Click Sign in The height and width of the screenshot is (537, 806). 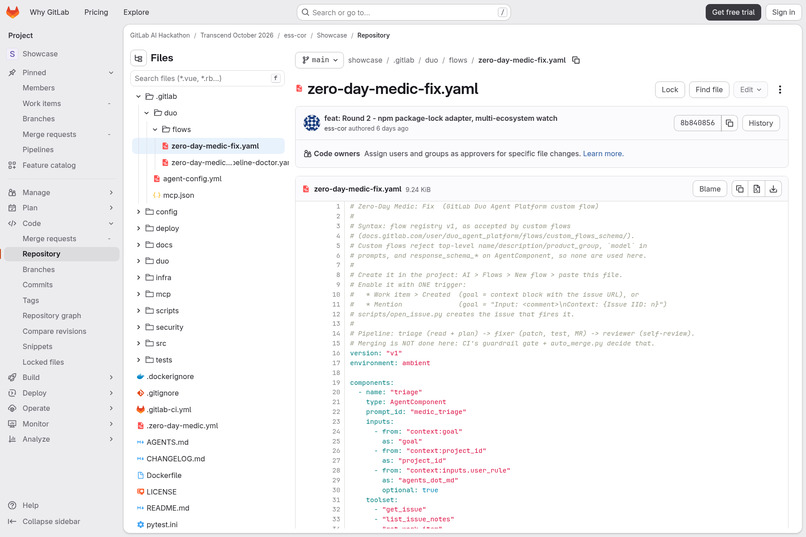(783, 12)
